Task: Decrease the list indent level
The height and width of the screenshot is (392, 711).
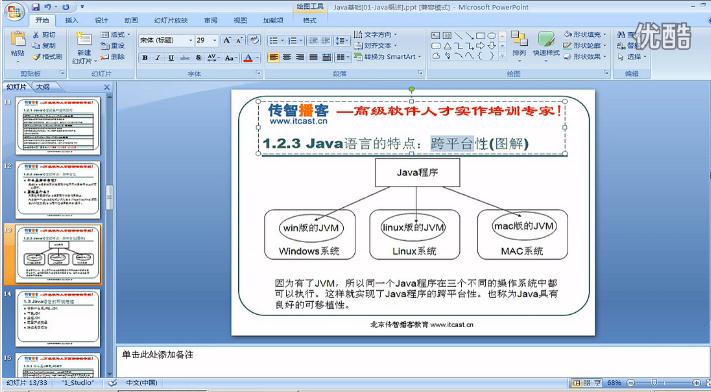Action: coord(313,41)
